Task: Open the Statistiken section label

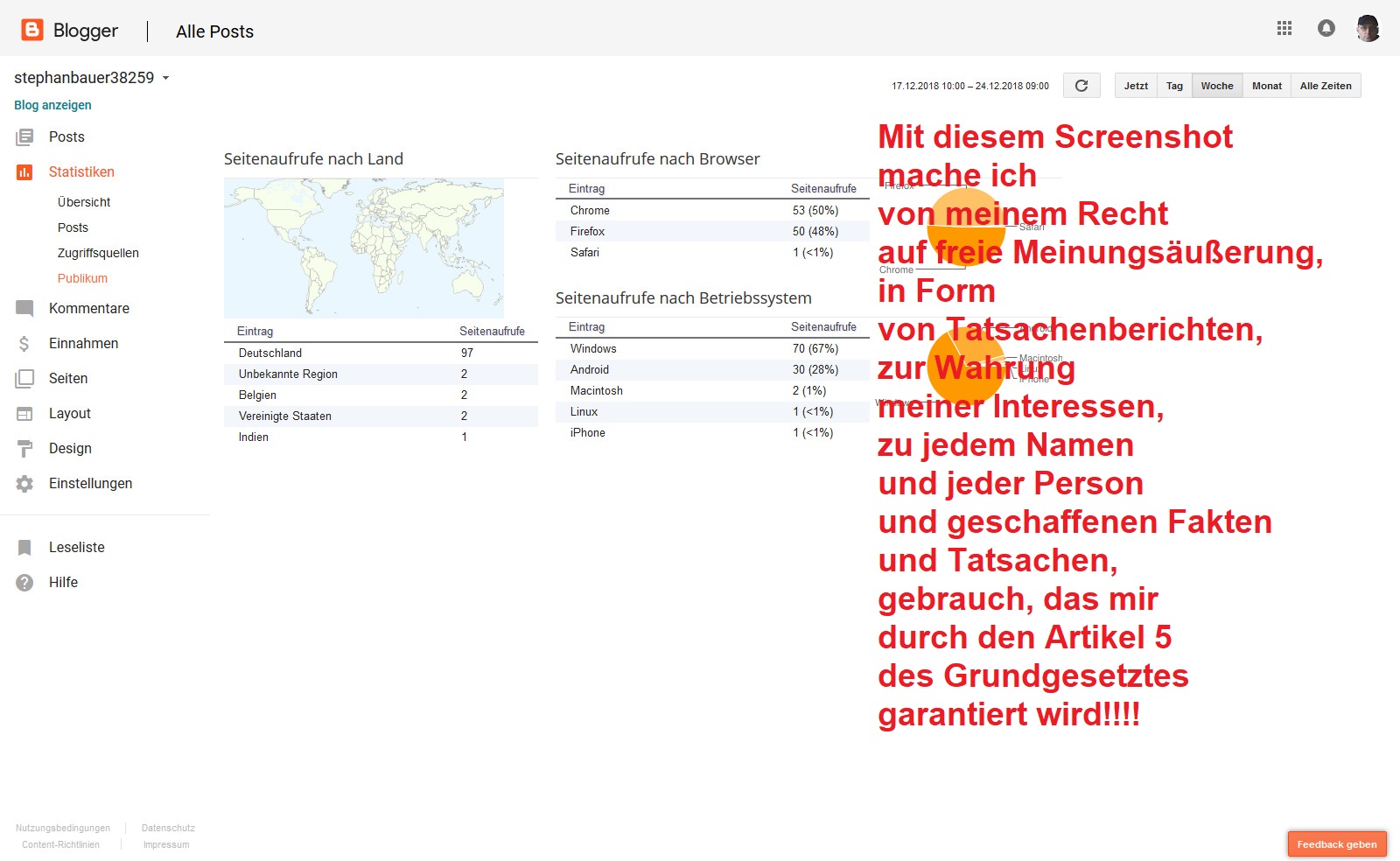Action: click(81, 172)
